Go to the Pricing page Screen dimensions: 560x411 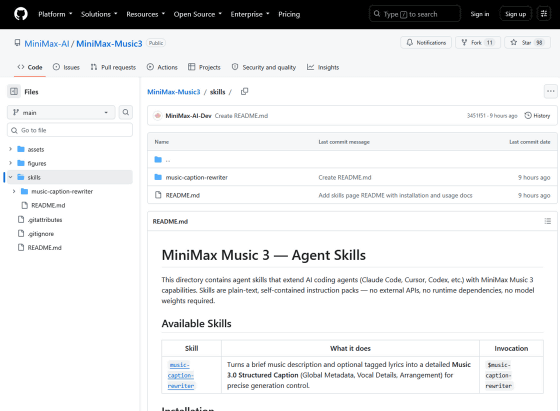(x=289, y=14)
